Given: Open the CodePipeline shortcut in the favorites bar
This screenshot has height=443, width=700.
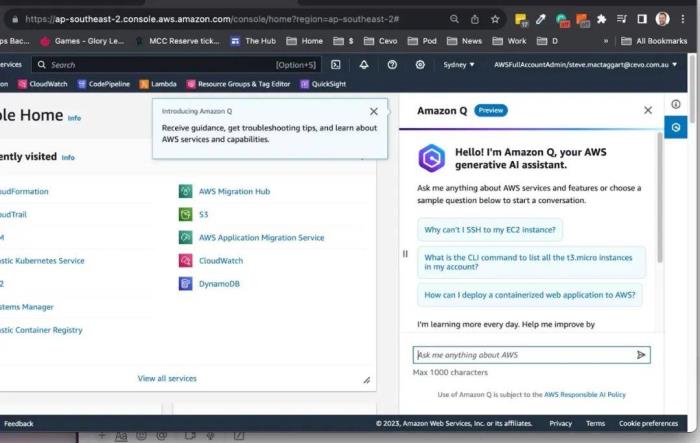Looking at the screenshot, I should click(104, 84).
